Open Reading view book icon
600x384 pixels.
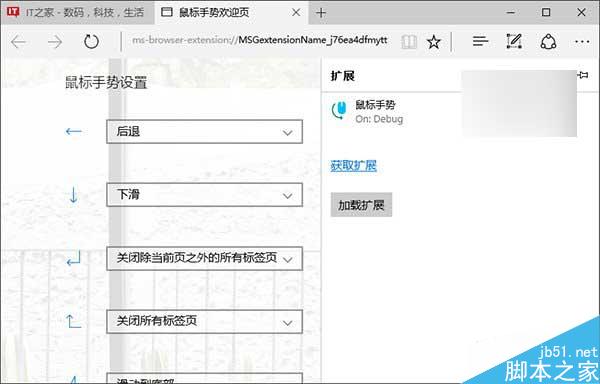[409, 42]
